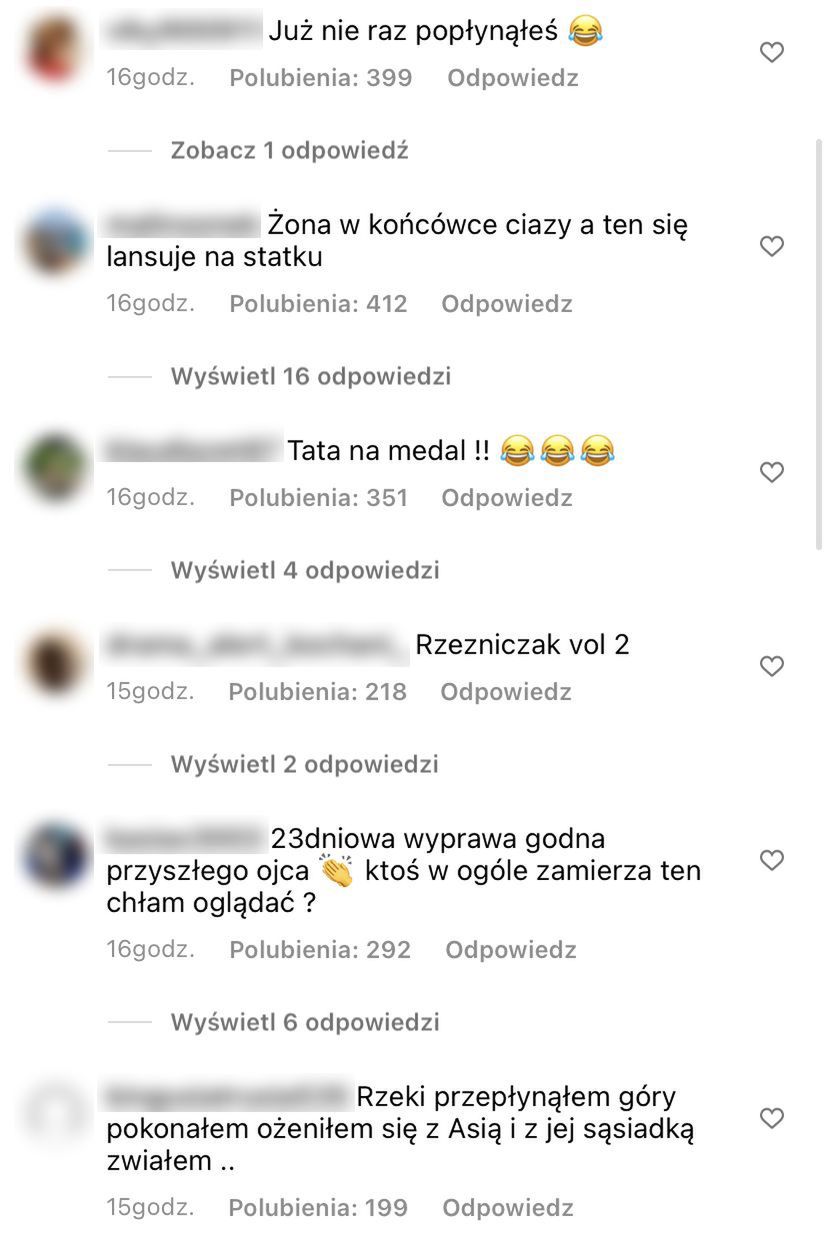
Task: Like the 'Już nie raz popłynąłeś' comment
Action: 772,53
